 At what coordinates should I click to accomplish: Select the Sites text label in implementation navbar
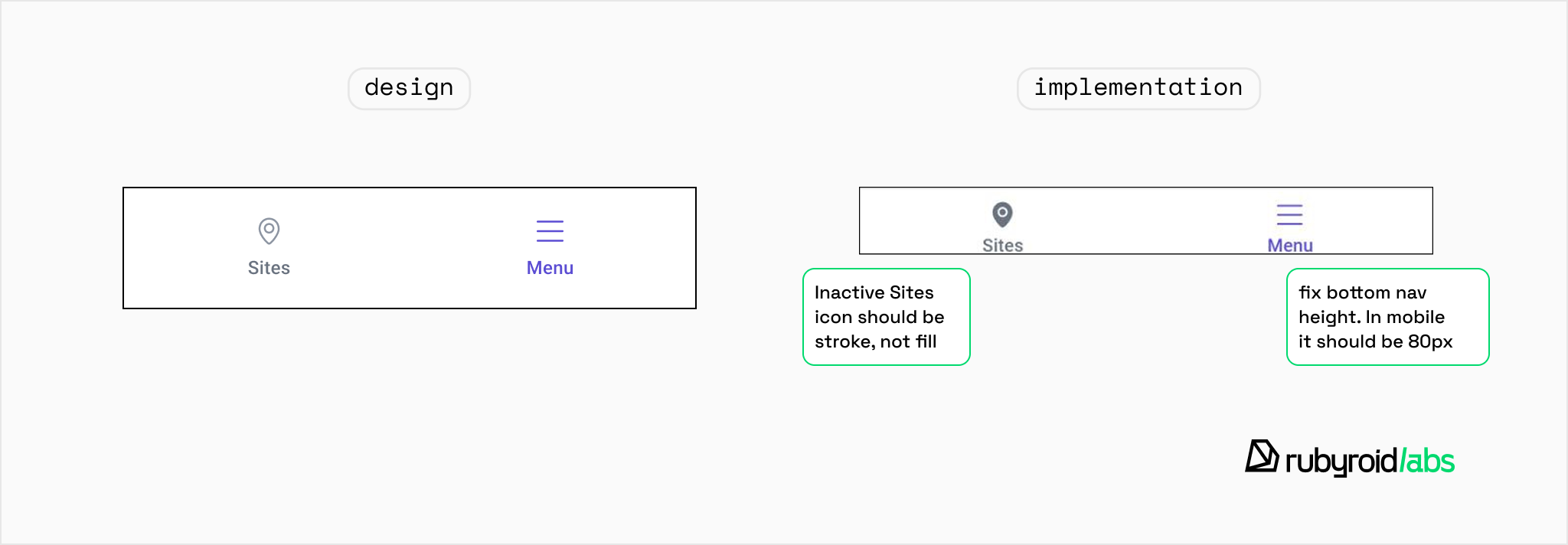click(1002, 245)
